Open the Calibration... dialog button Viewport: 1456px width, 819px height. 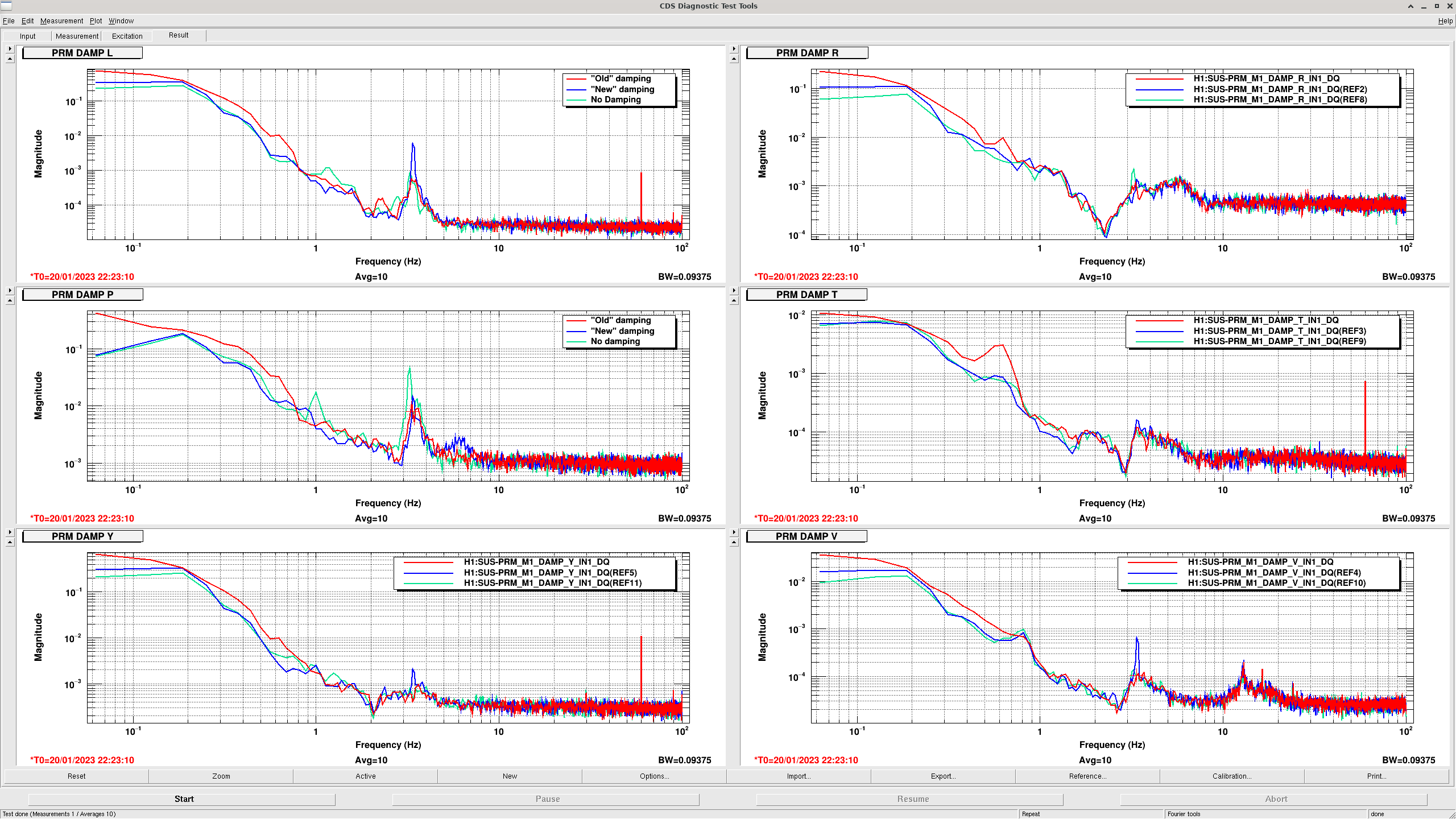click(x=1232, y=776)
